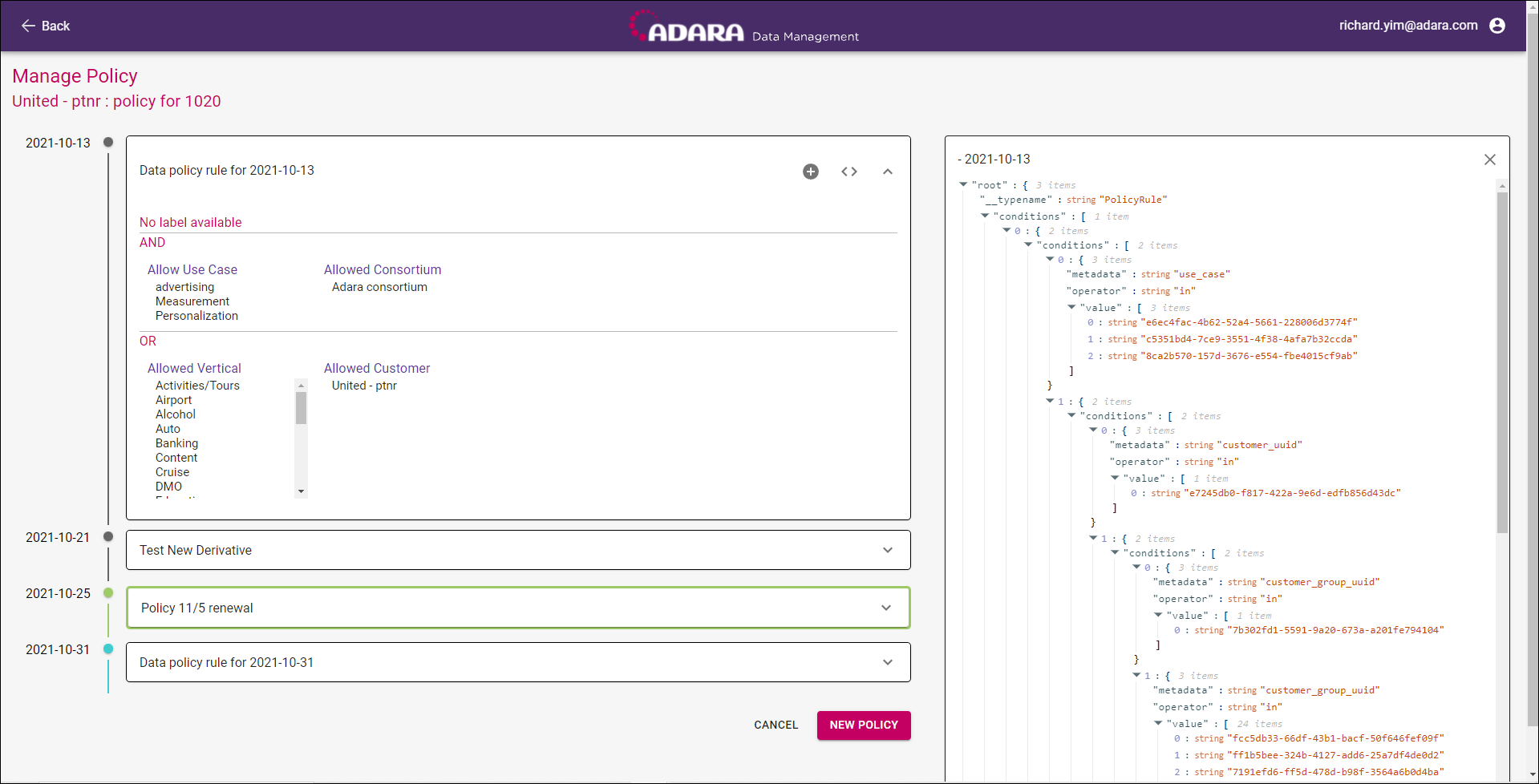The width and height of the screenshot is (1539, 784).
Task: Click the down arrow of vertical list scrollbar
Action: coord(301,491)
